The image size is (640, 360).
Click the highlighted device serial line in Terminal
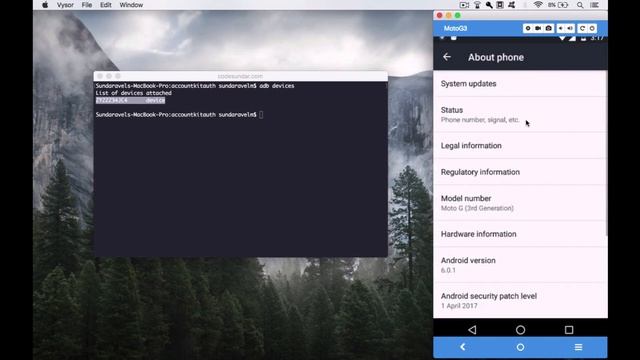point(130,100)
